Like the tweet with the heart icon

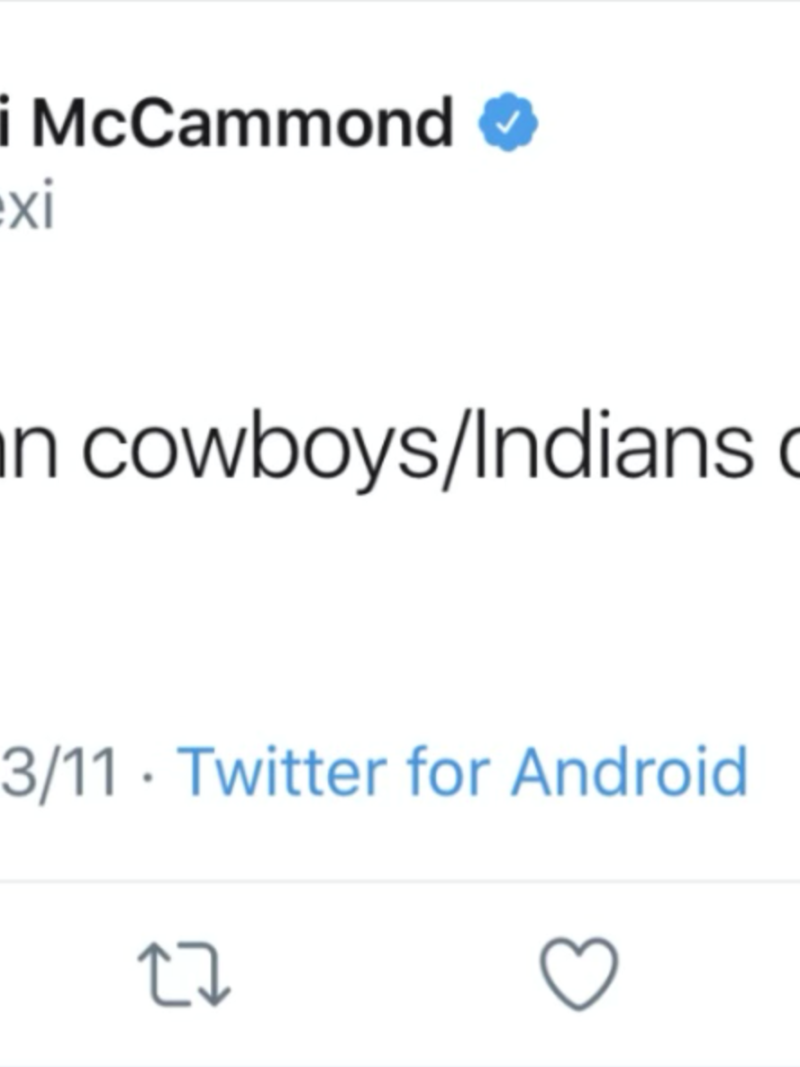point(578,974)
